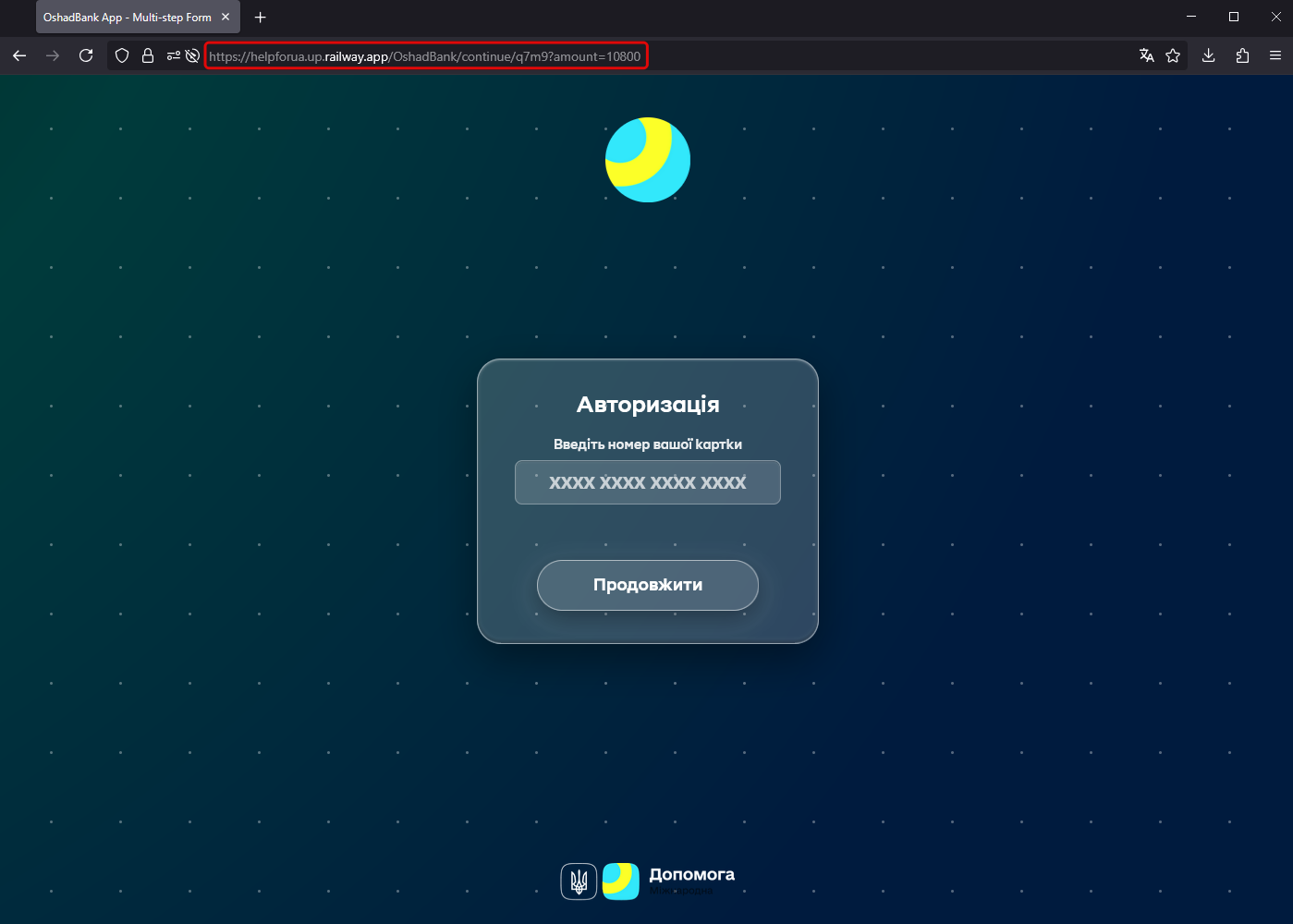Maximize the browser window
This screenshot has height=924, width=1293.
[1234, 17]
